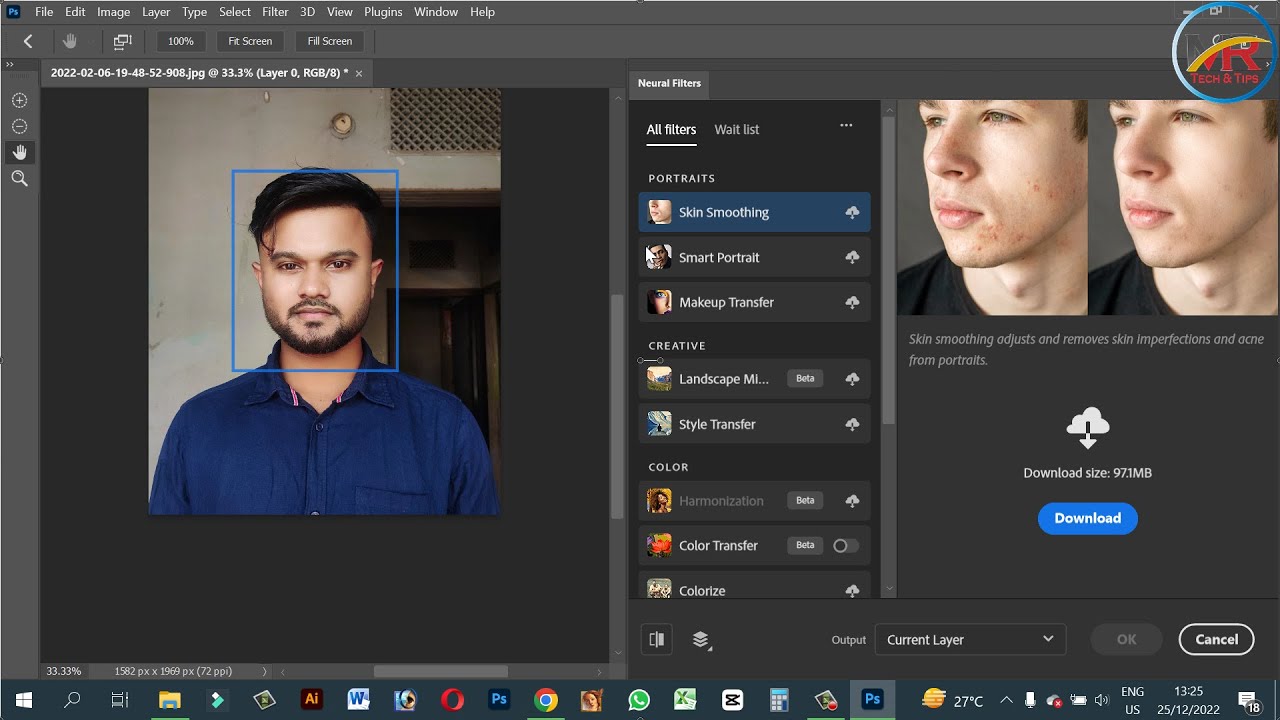
Task: Click the skin smoothing before/after preview image
Action: point(1087,207)
